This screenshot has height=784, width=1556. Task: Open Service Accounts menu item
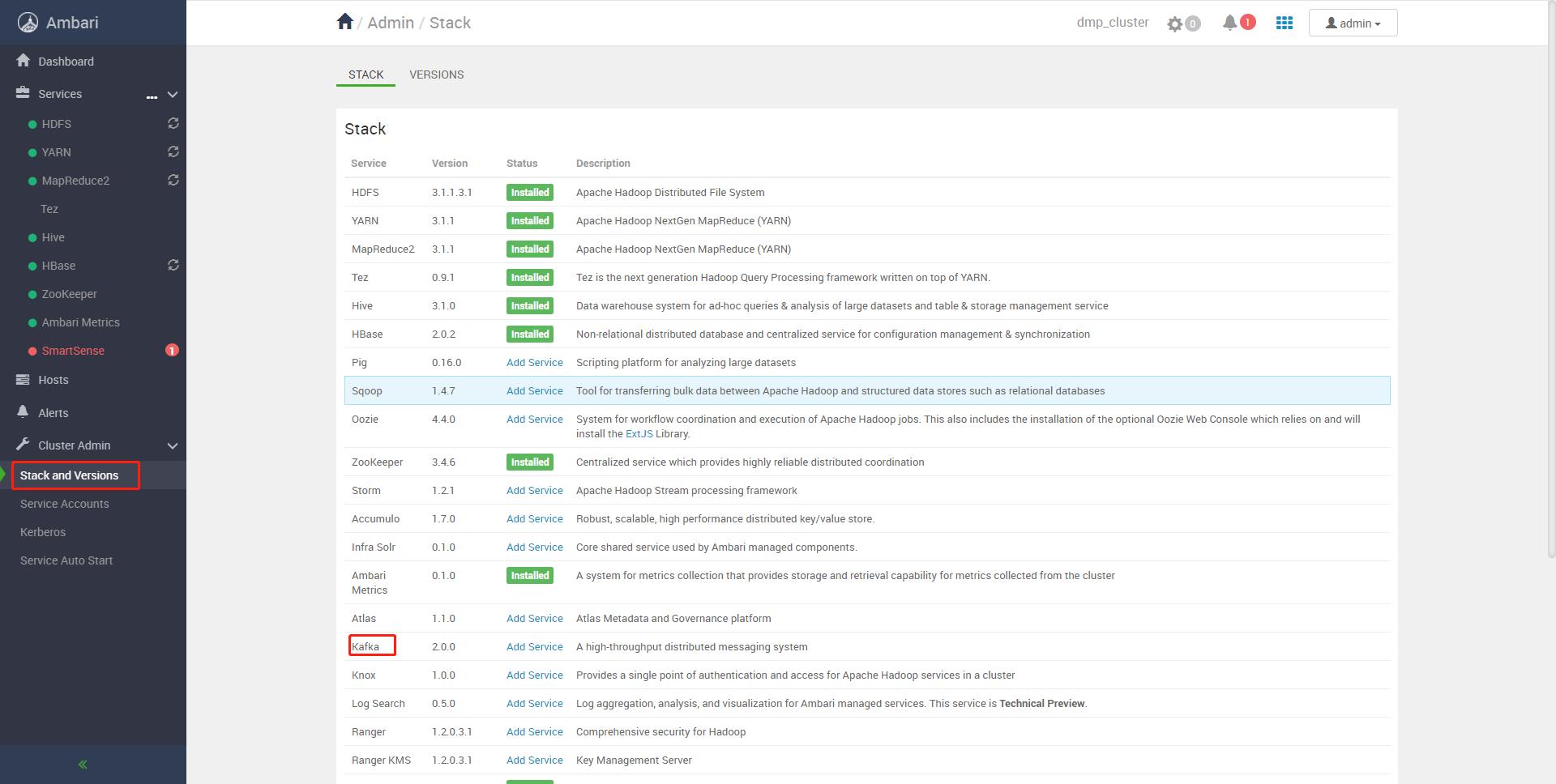[x=65, y=504]
